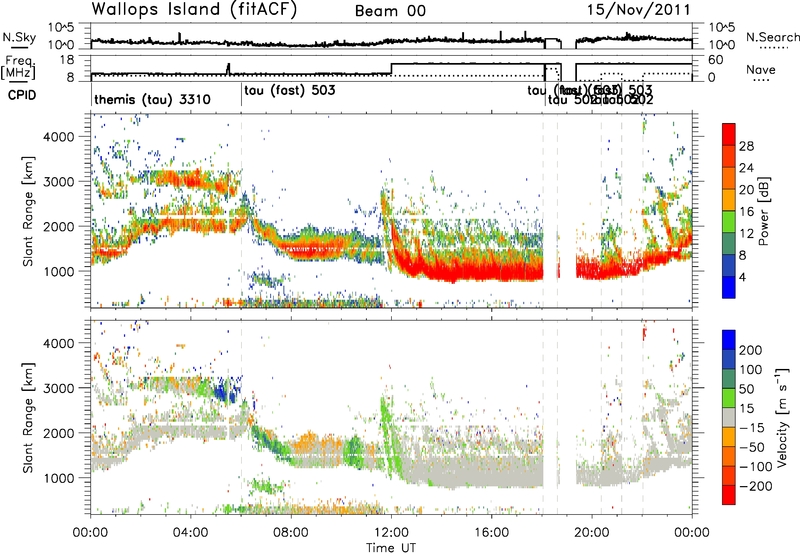The height and width of the screenshot is (554, 800).
Task: Click the 'Wallops Island (fitACF)' plot title
Action: tap(194, 10)
